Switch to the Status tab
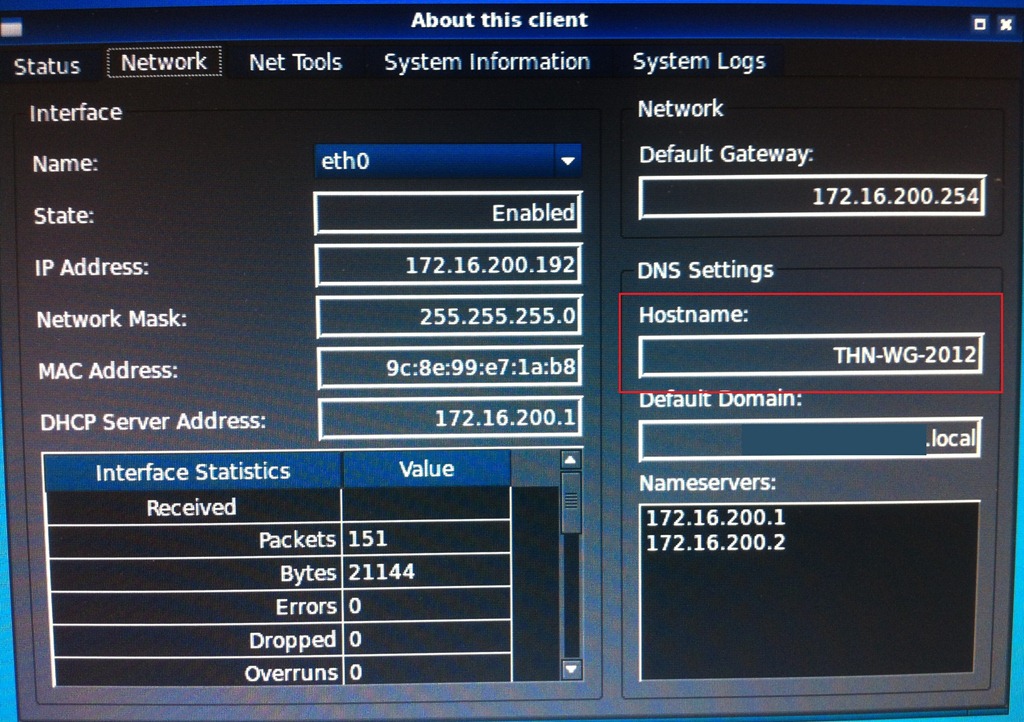 click(x=47, y=66)
